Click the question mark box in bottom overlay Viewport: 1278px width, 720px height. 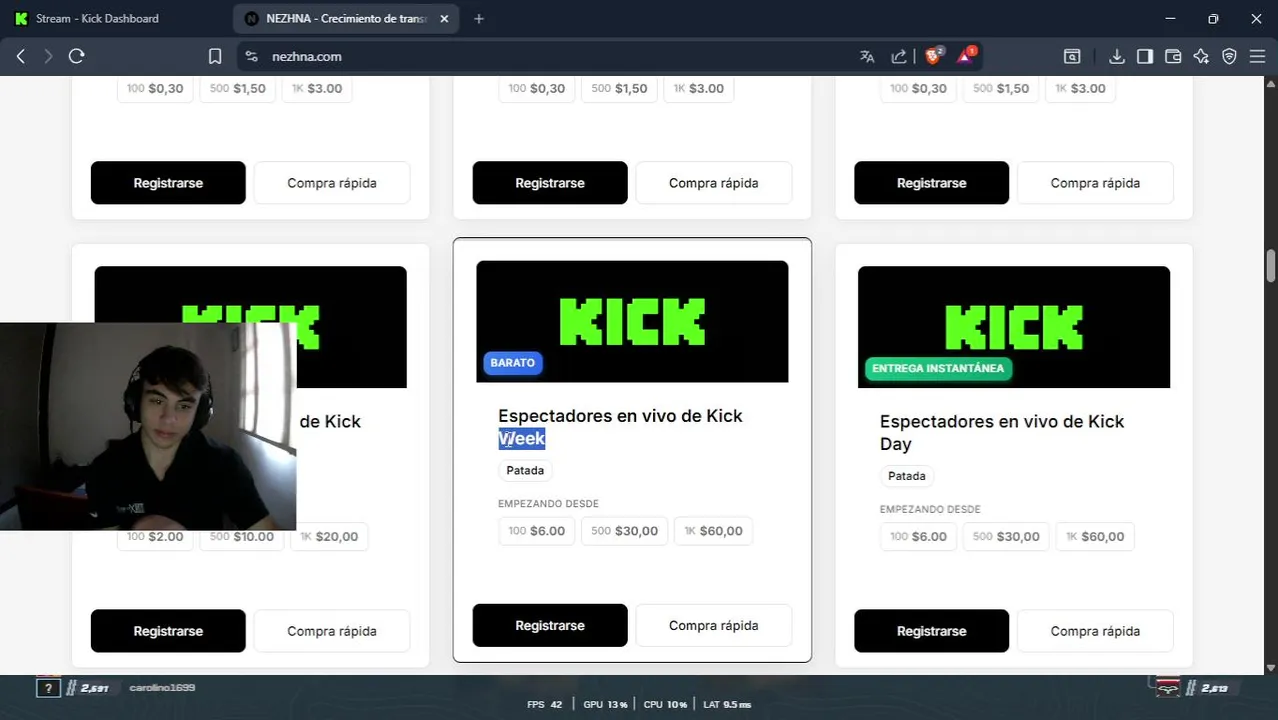click(x=47, y=688)
